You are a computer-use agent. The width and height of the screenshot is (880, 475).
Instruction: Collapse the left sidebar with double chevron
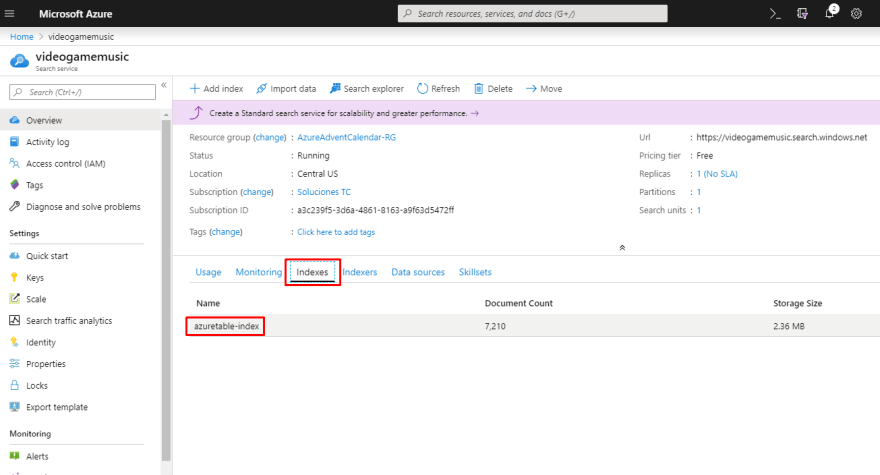click(x=164, y=85)
